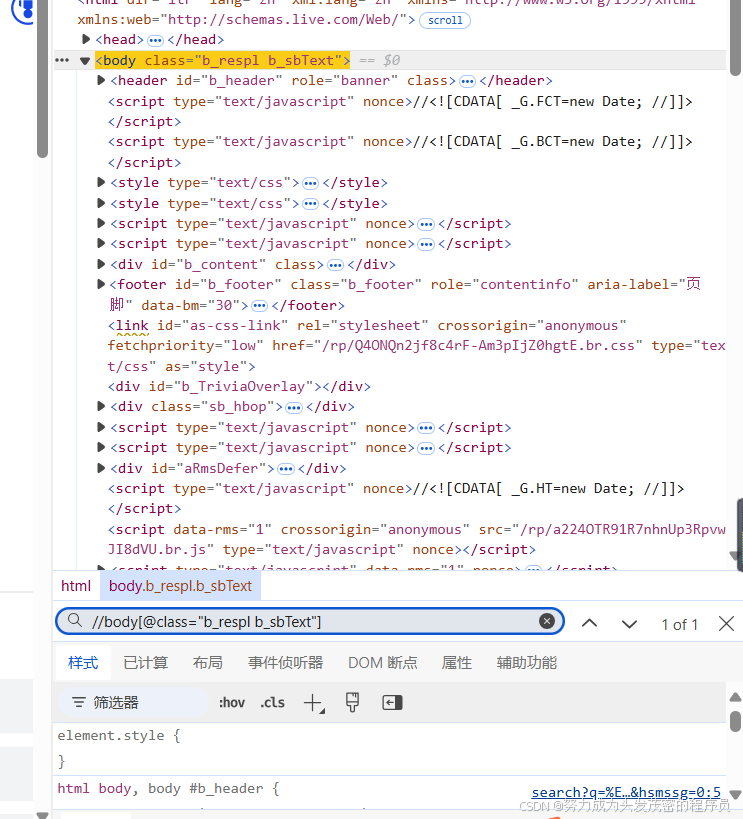
Task: Toggle .cls class editor
Action: click(272, 703)
